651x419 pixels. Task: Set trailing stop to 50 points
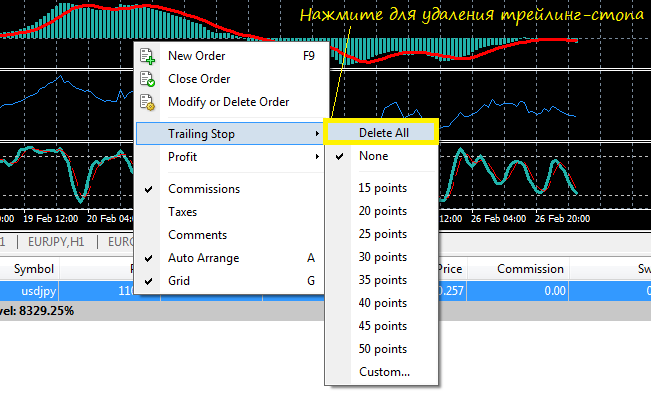pos(381,349)
